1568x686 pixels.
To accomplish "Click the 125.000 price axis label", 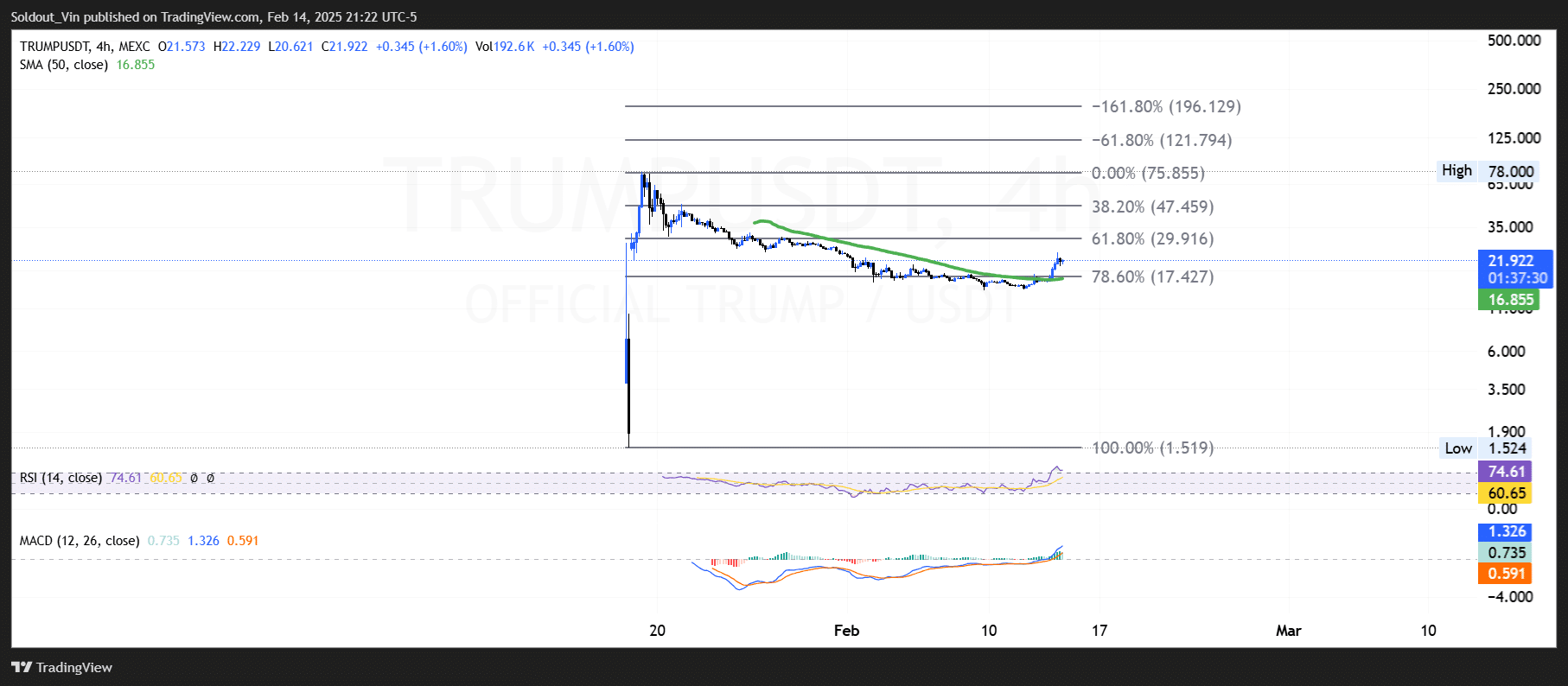I will tap(1514, 138).
